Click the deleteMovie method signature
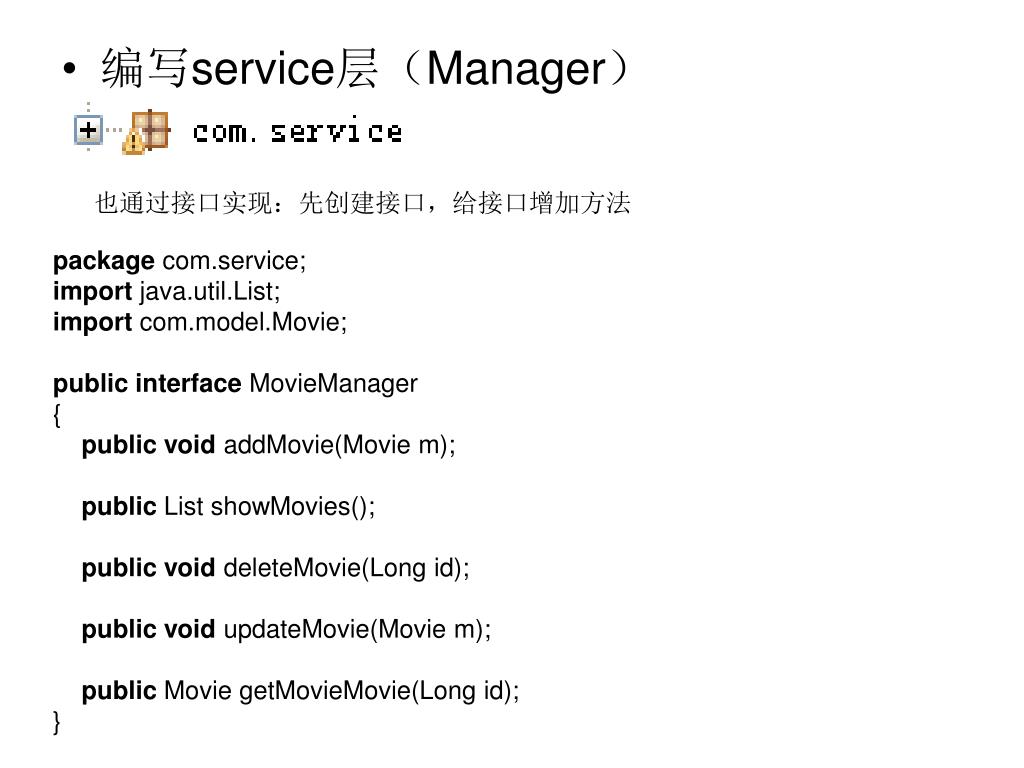This screenshot has height=768, width=1024. click(276, 568)
